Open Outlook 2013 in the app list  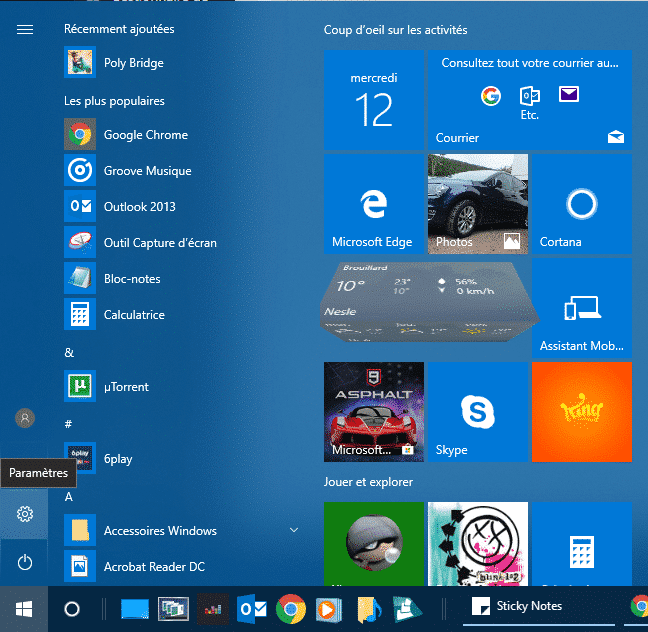[x=139, y=207]
